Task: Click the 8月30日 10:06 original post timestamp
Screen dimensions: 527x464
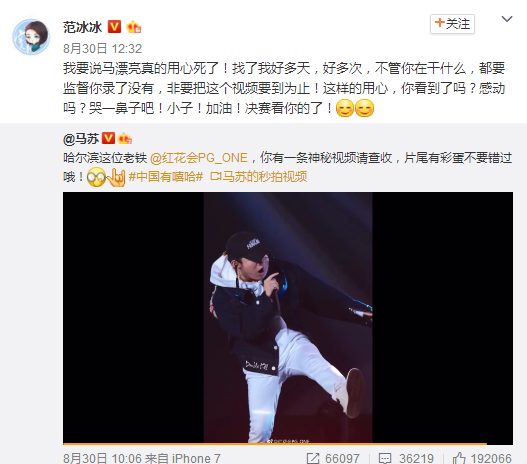Action: [102, 458]
